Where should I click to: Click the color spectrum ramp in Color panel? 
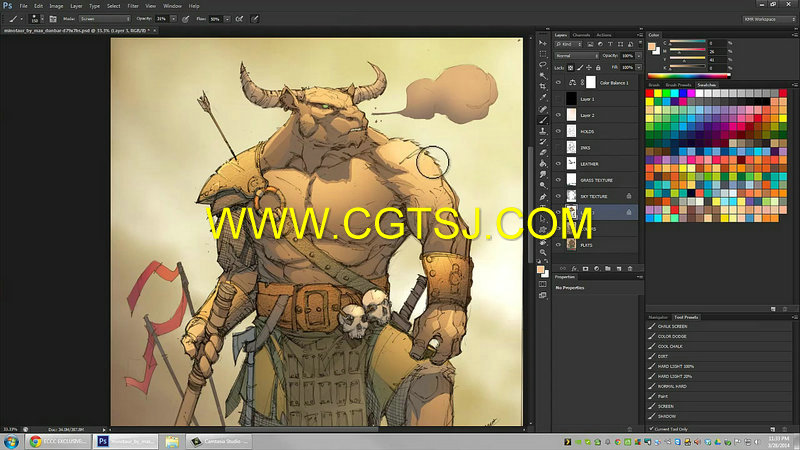[x=688, y=76]
